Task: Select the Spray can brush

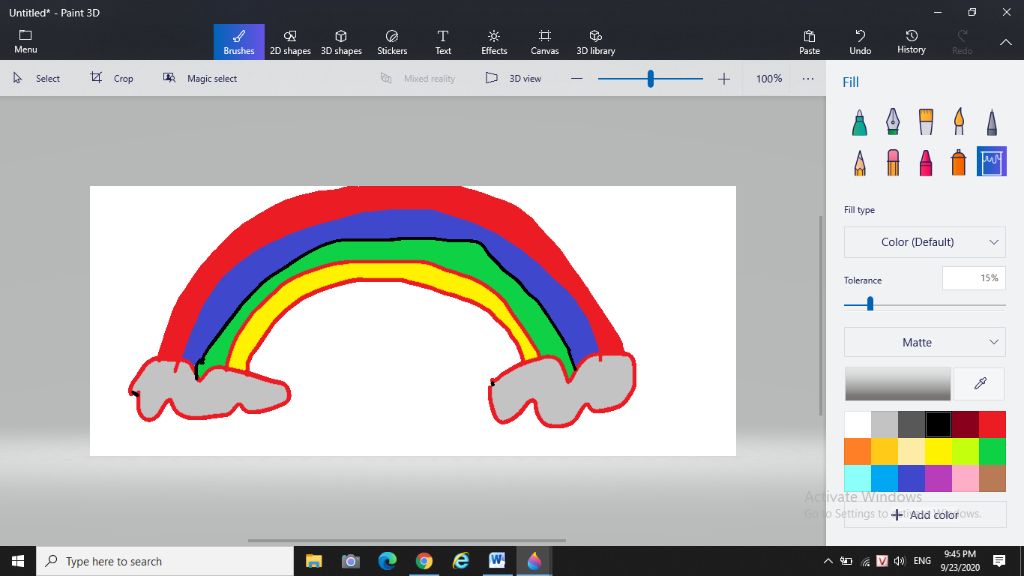Action: [x=959, y=162]
